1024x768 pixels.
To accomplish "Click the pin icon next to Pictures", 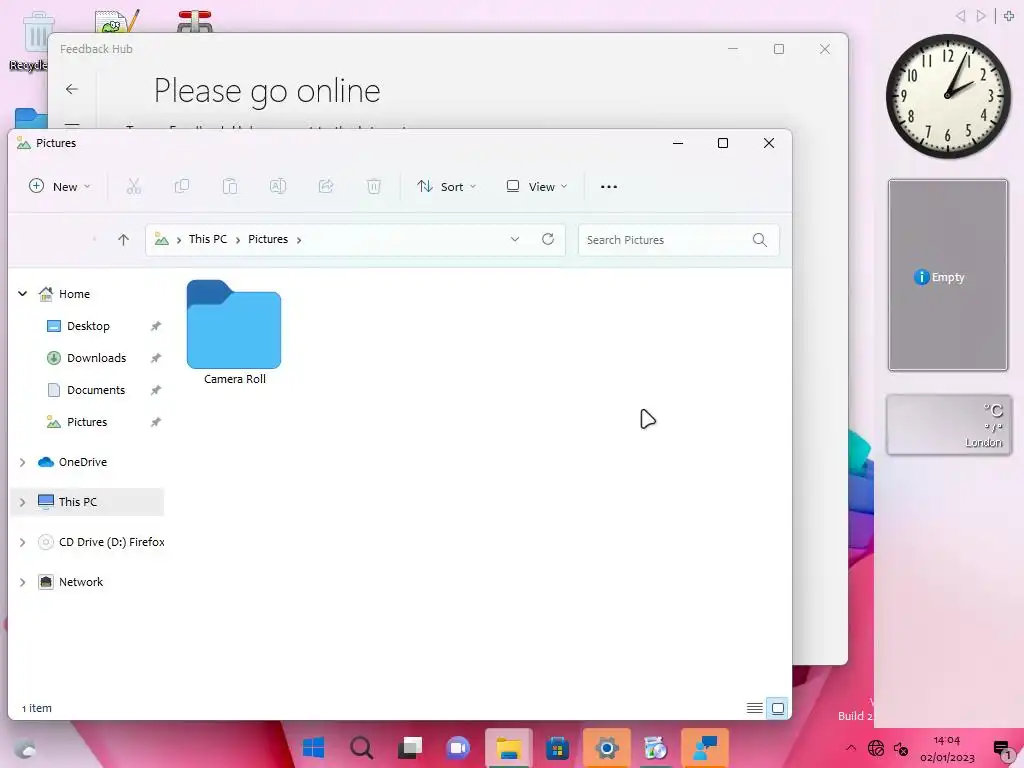I will point(155,422).
